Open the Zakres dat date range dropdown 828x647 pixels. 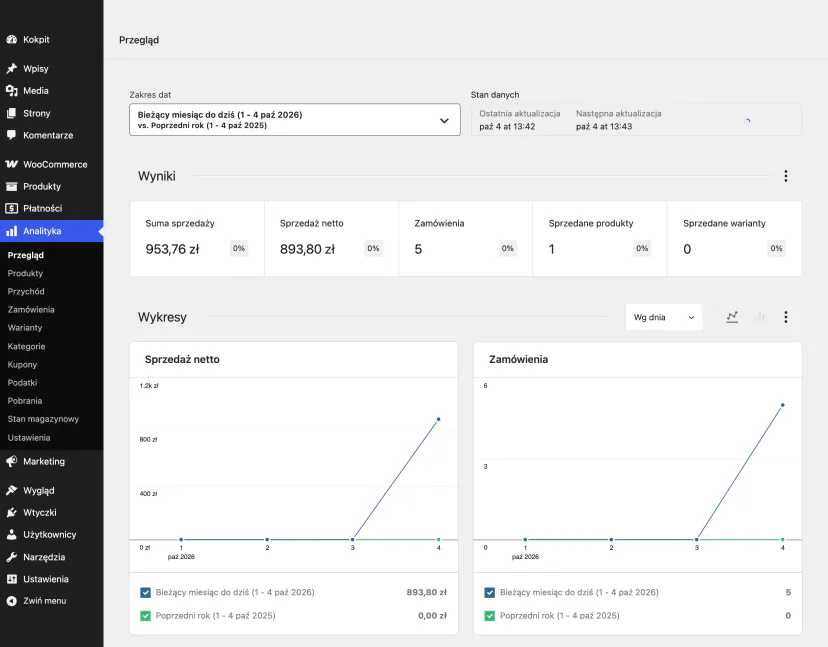tap(295, 120)
